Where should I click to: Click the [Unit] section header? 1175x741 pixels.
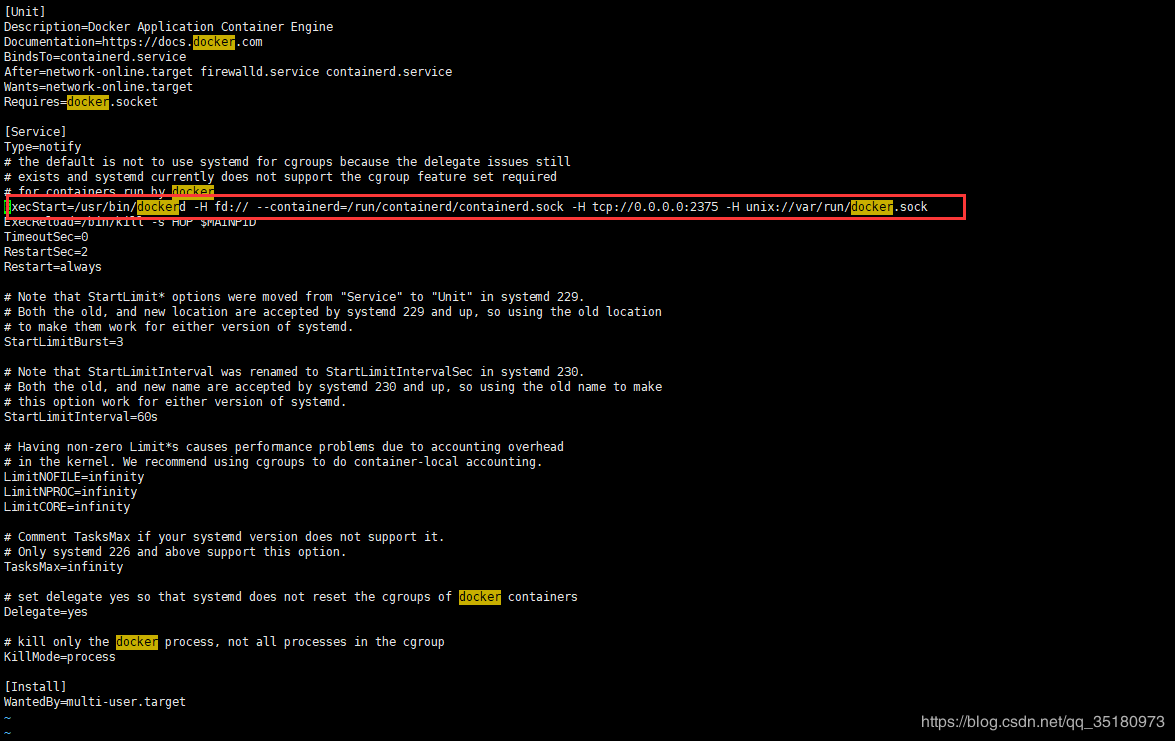(x=25, y=12)
